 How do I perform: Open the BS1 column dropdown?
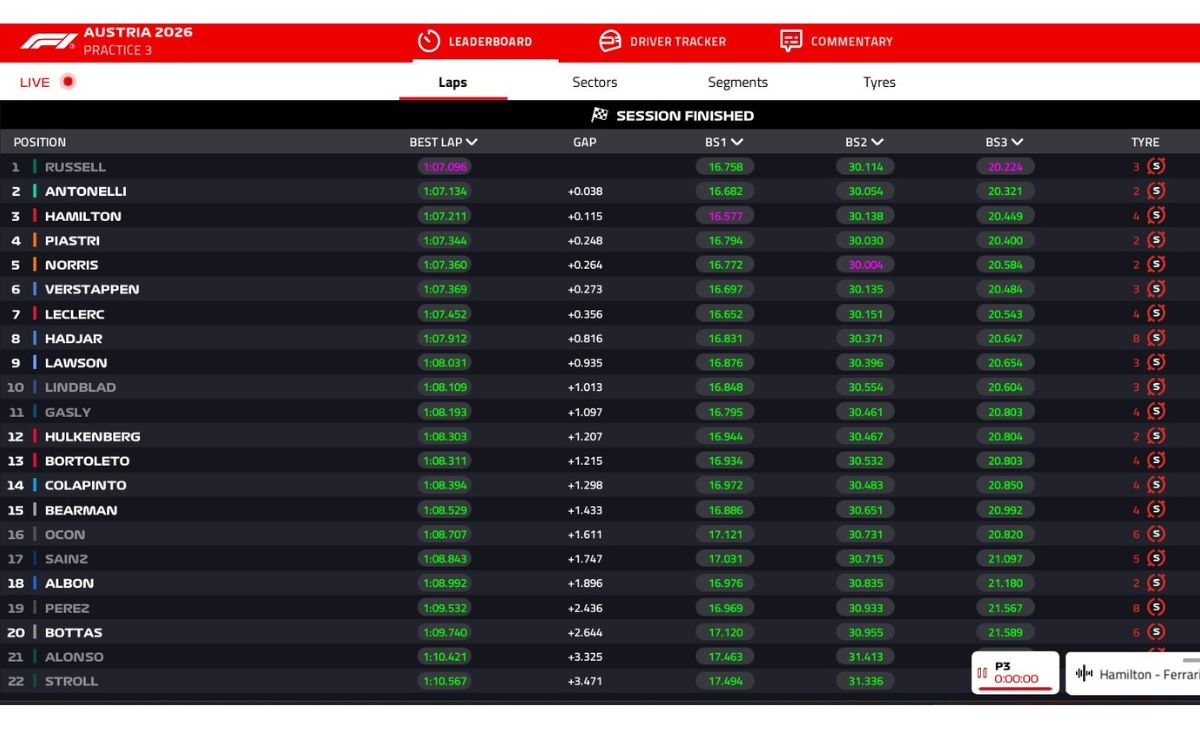(x=737, y=142)
